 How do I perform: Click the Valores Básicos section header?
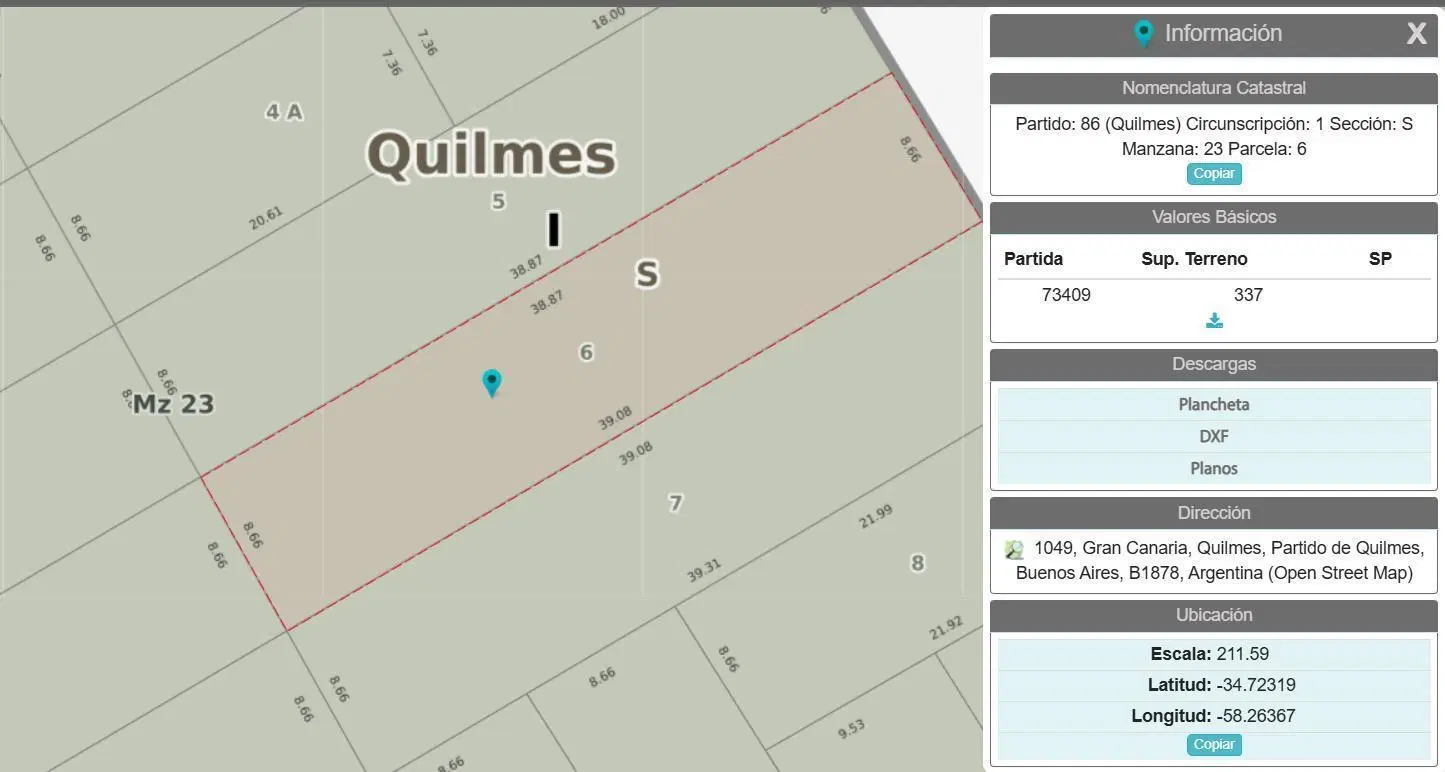tap(1214, 217)
